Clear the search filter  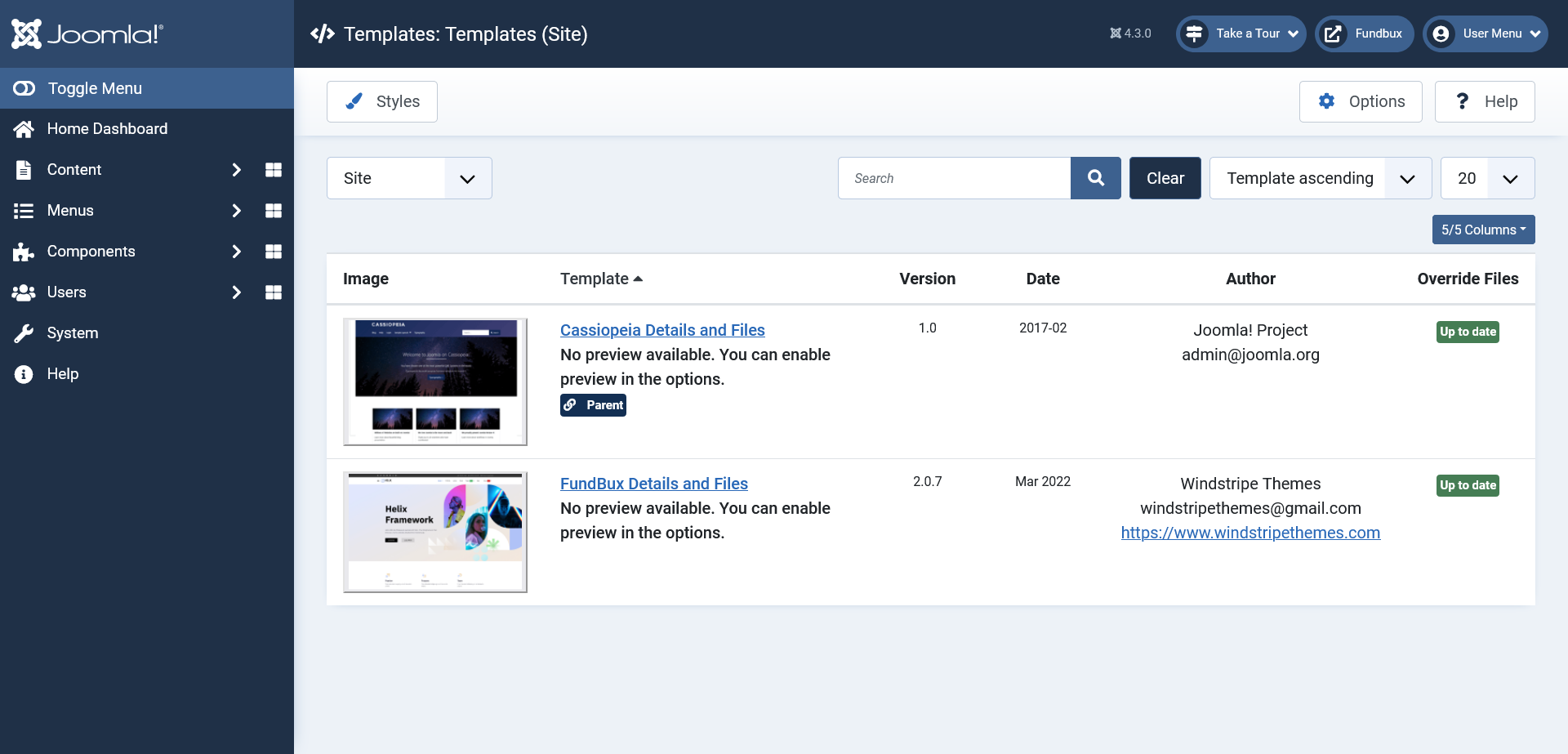1165,178
